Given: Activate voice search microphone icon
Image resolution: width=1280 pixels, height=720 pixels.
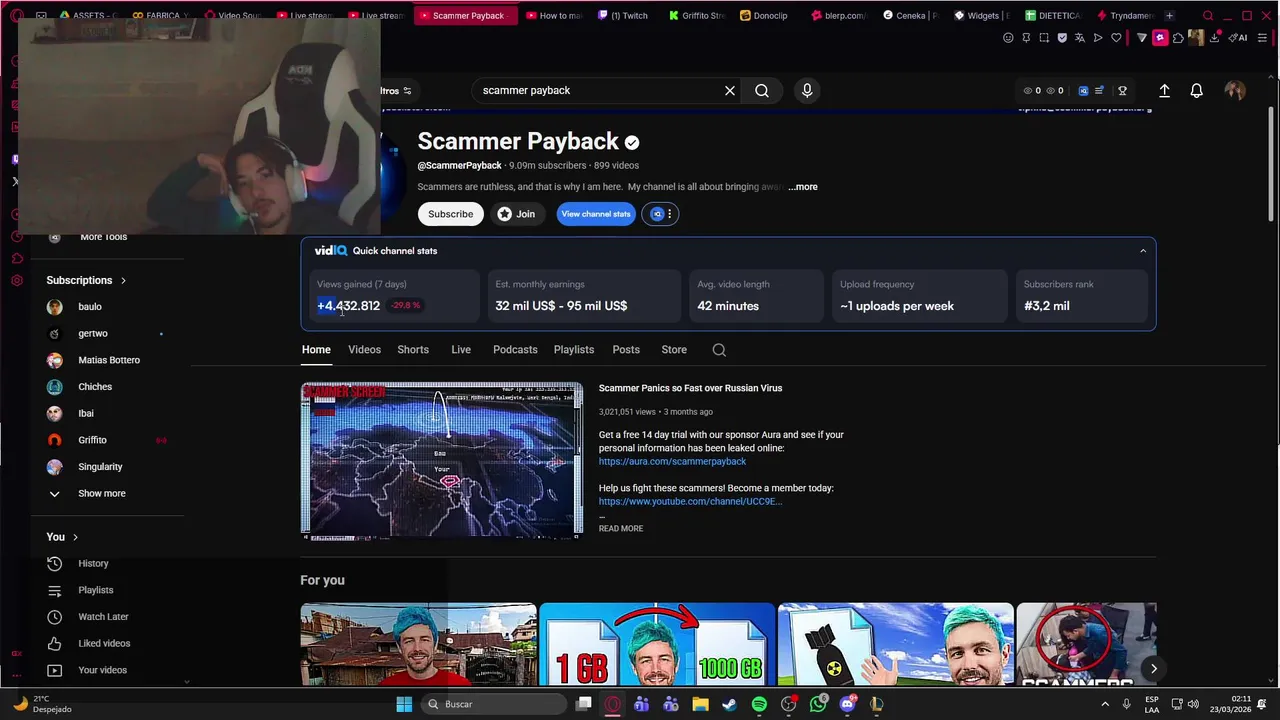Looking at the screenshot, I should (807, 90).
